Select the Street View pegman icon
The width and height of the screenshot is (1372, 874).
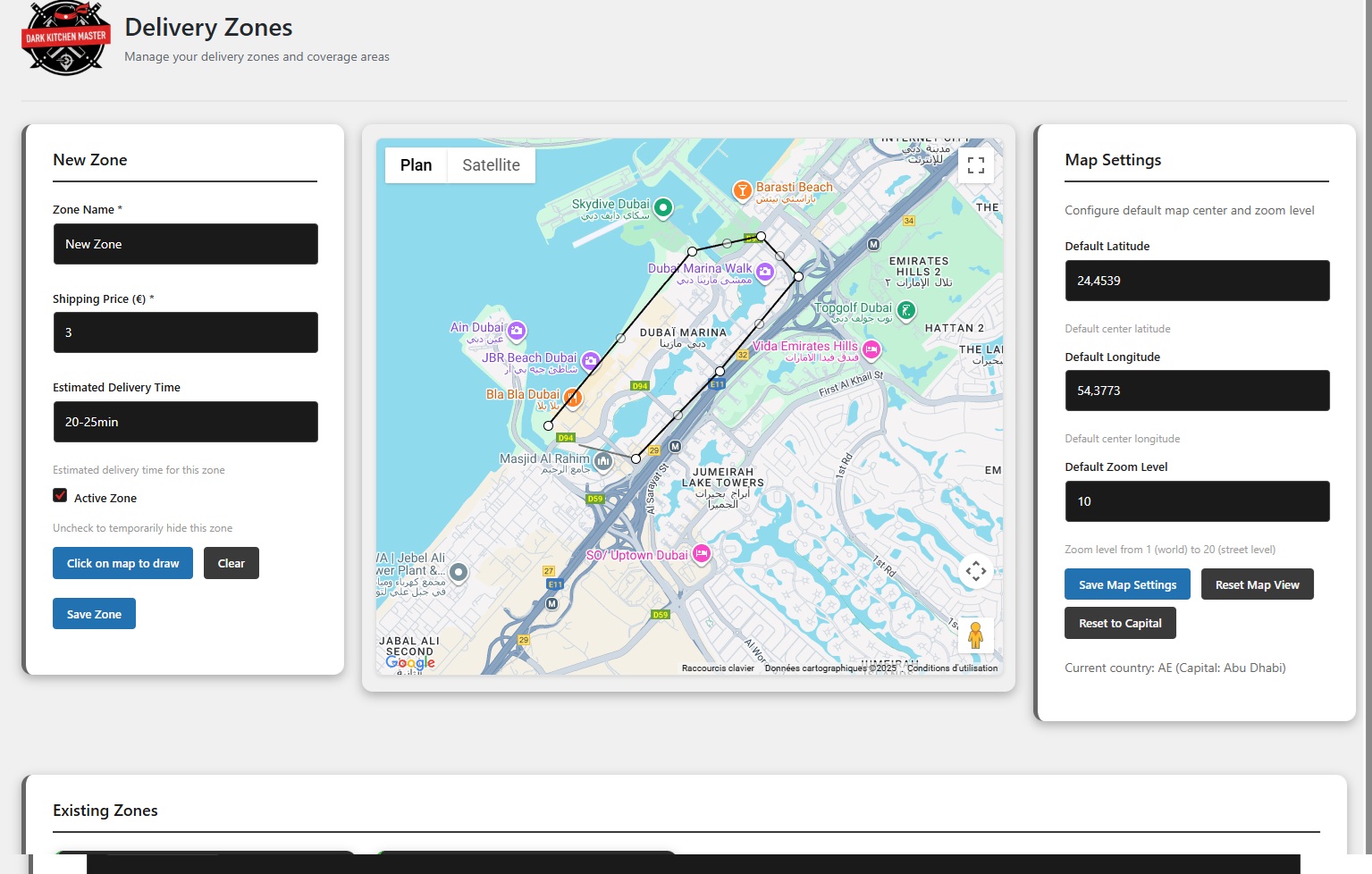[976, 634]
